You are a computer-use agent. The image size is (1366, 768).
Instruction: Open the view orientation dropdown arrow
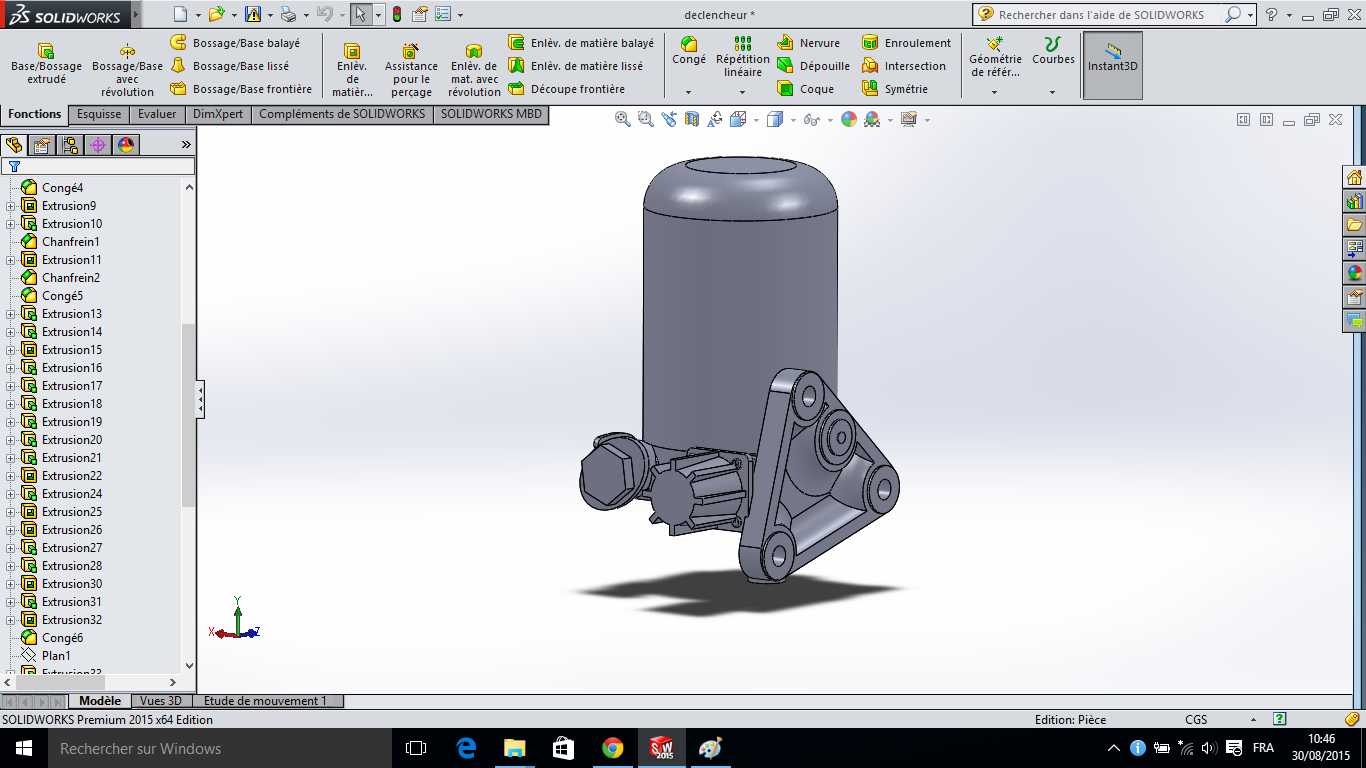[756, 120]
